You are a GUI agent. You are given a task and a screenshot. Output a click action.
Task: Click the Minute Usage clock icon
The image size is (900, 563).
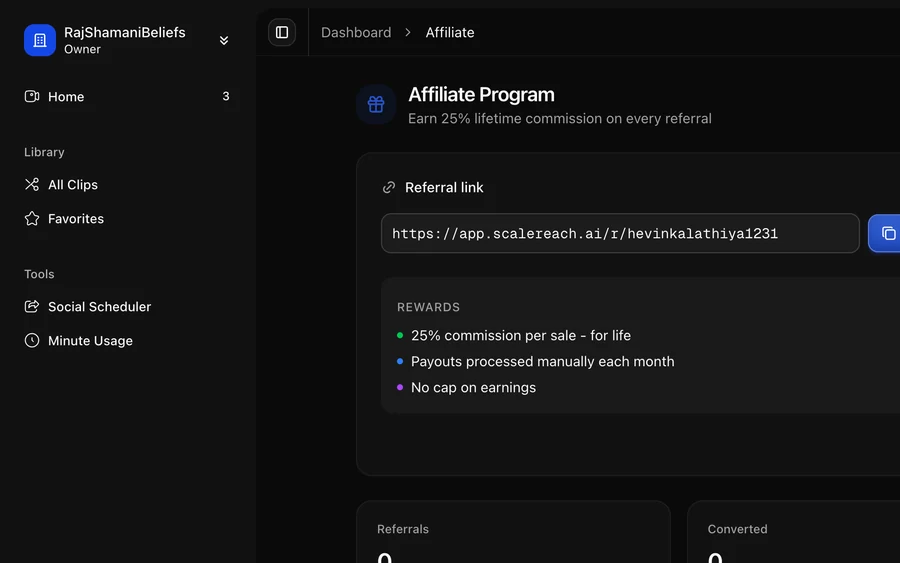pyautogui.click(x=32, y=340)
